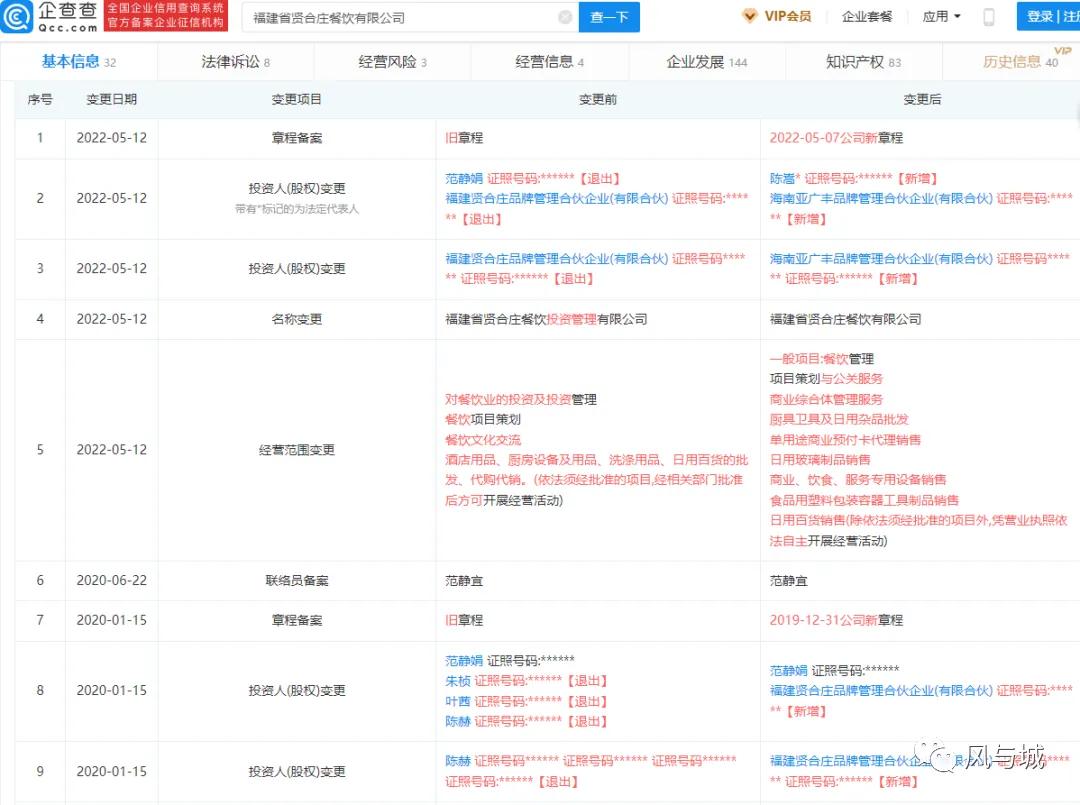
Task: Open 福建贤合庄品牌管理合伙企业 link in row 2
Action: point(557,198)
